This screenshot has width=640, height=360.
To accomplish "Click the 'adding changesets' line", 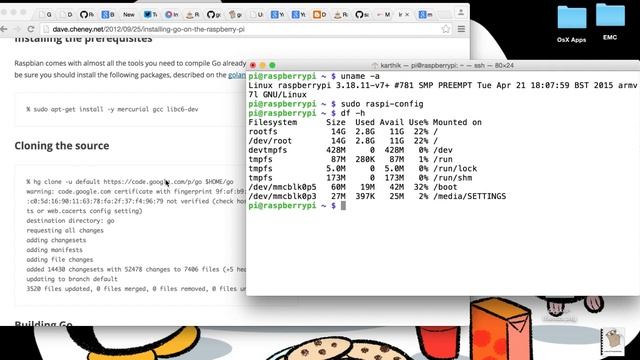I will 56,240.
